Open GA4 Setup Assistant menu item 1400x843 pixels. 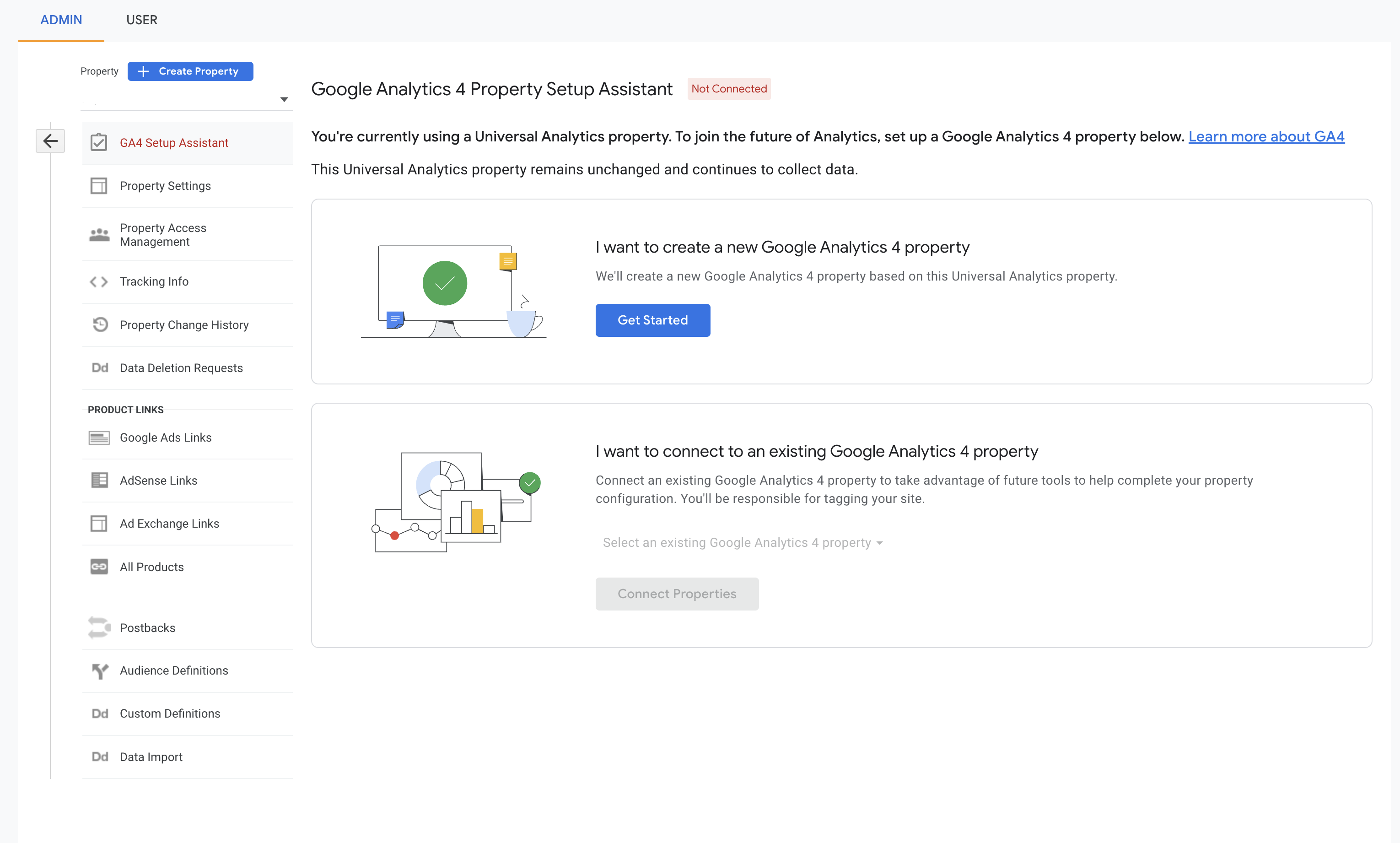187,143
